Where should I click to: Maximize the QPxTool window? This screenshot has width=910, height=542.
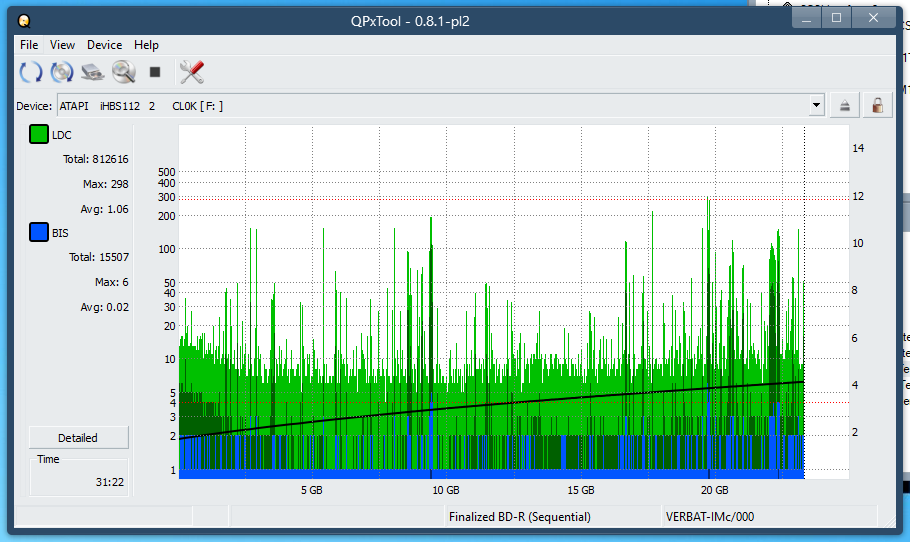pos(837,18)
